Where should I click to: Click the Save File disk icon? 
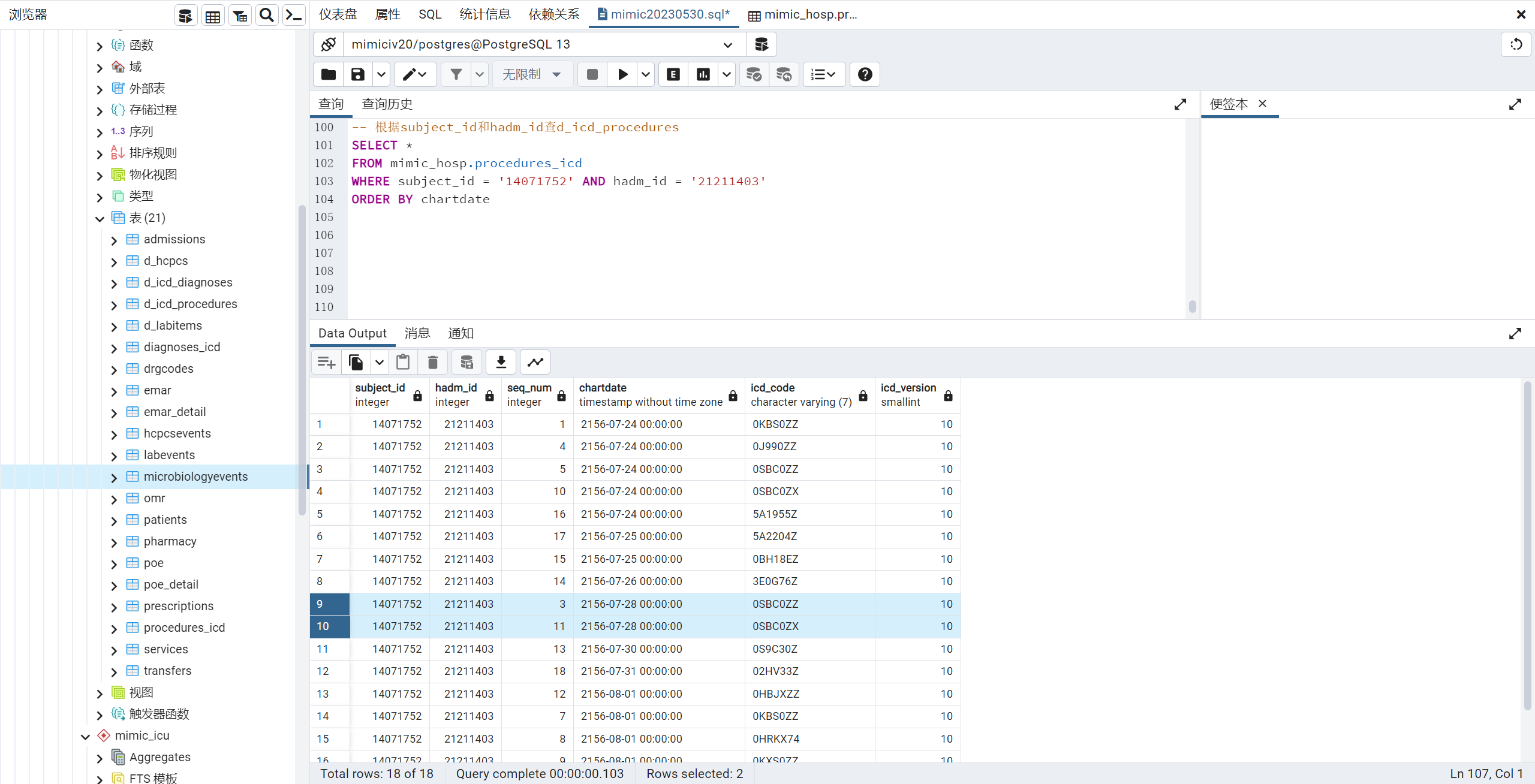(x=358, y=74)
